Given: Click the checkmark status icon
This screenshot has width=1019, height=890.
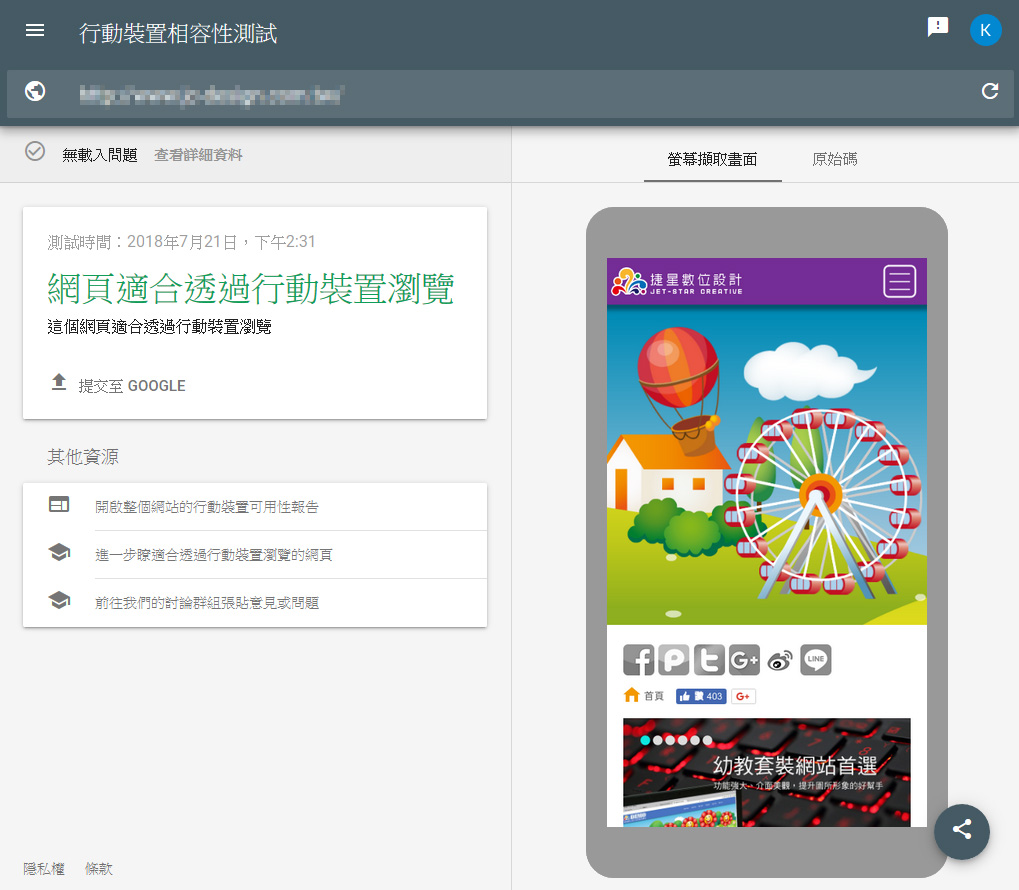Looking at the screenshot, I should (x=35, y=152).
